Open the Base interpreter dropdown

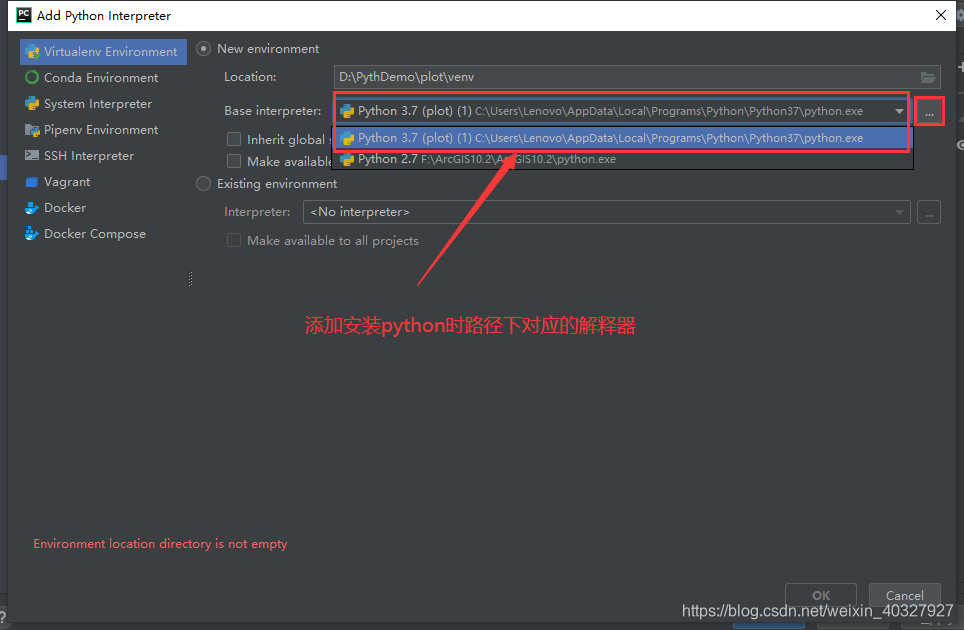pyautogui.click(x=899, y=111)
